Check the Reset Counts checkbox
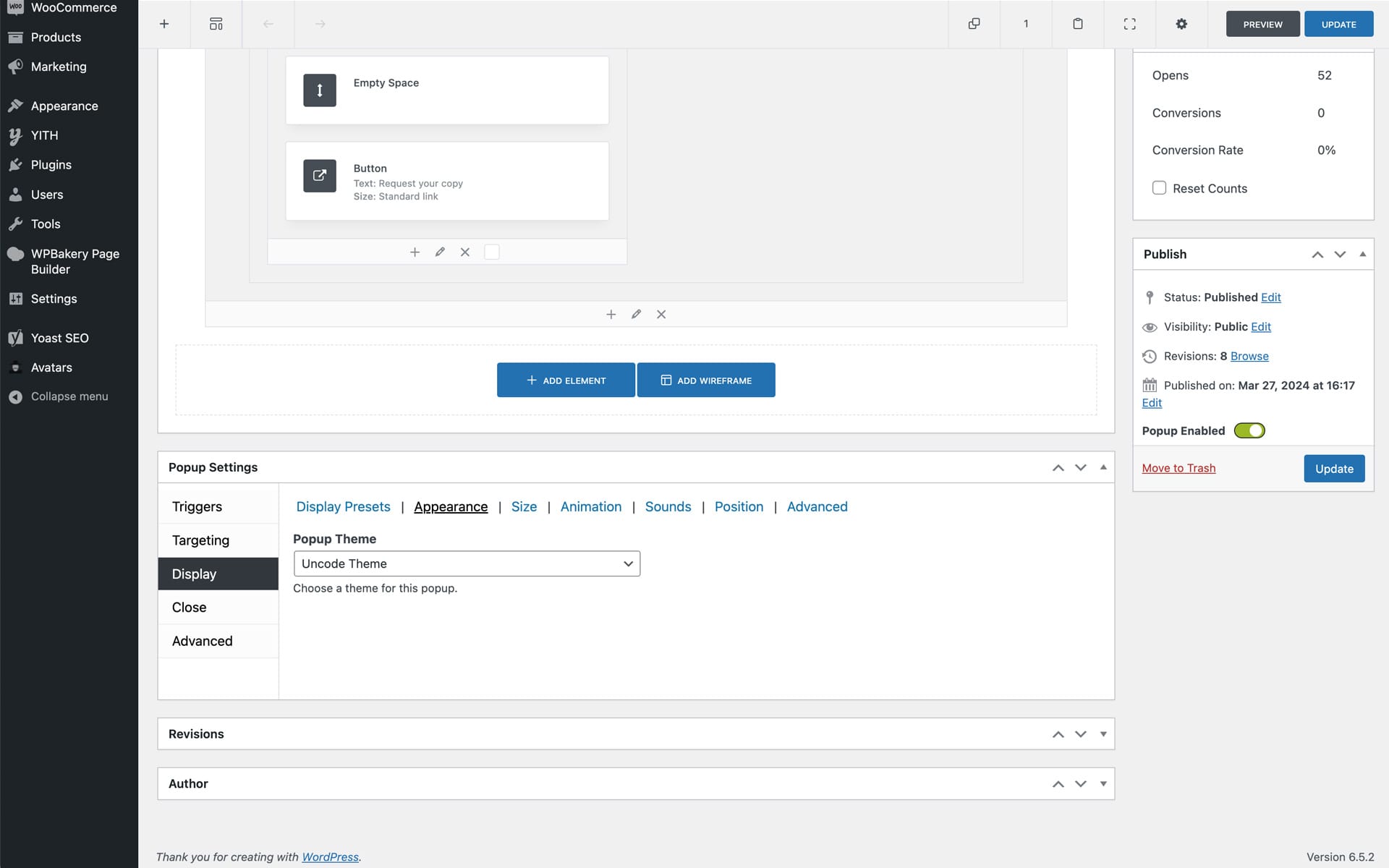The height and width of the screenshot is (868, 1389). click(x=1159, y=188)
